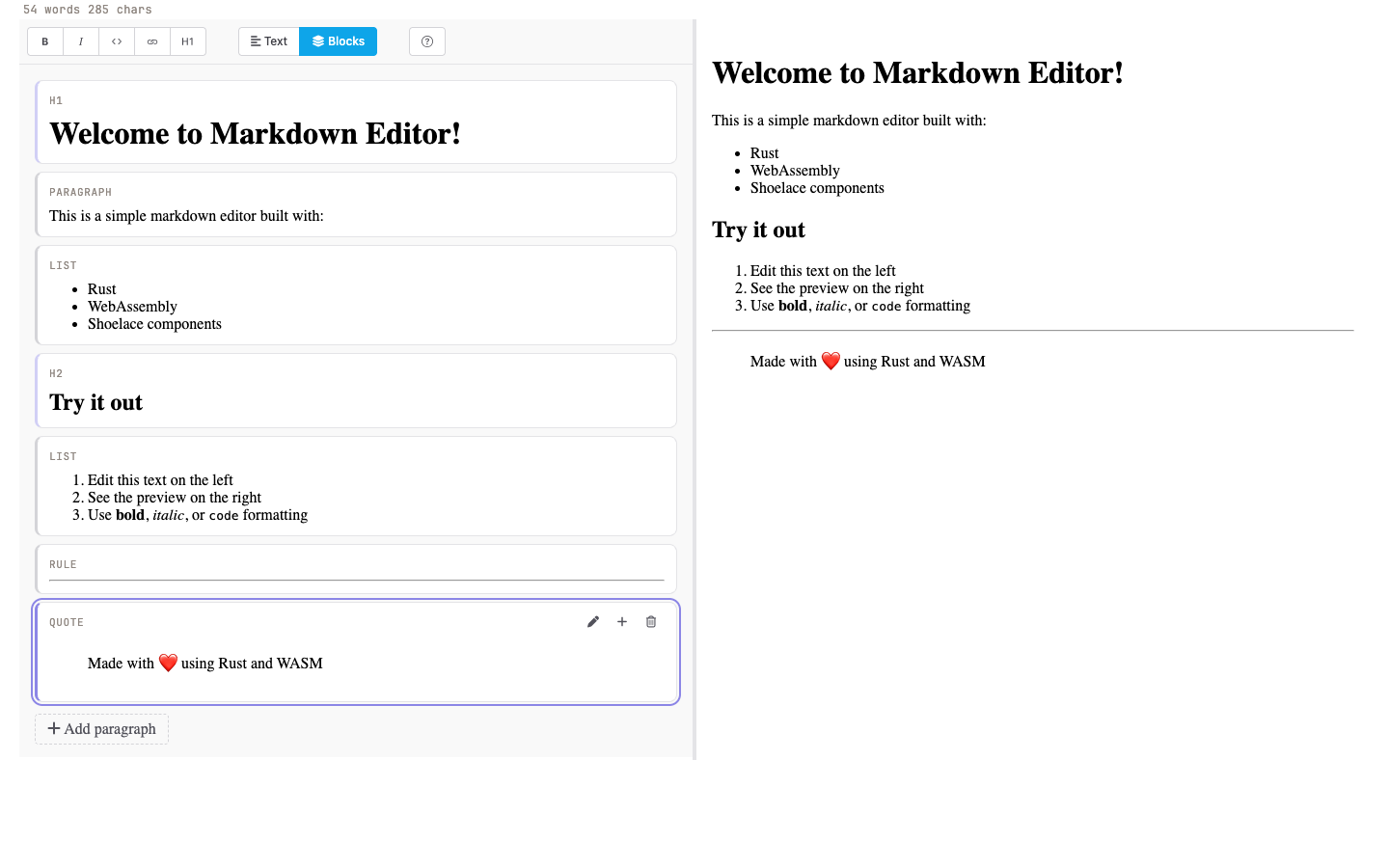Add a block after the Quote with the plus icon
The width and height of the screenshot is (1389, 868).
622,622
